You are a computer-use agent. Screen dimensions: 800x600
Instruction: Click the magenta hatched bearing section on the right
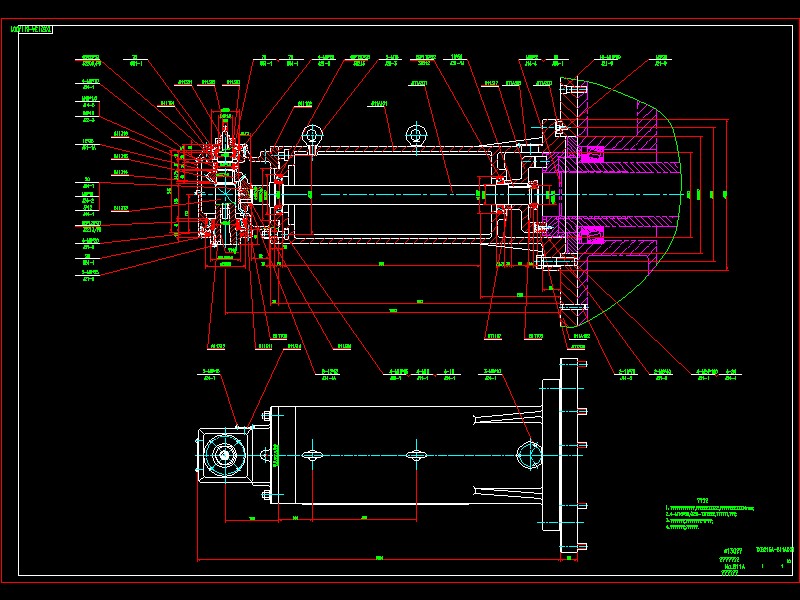coord(592,155)
